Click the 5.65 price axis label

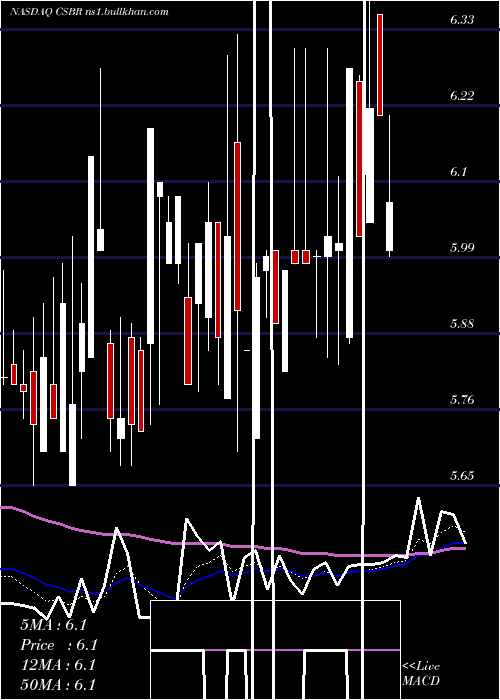(x=462, y=475)
